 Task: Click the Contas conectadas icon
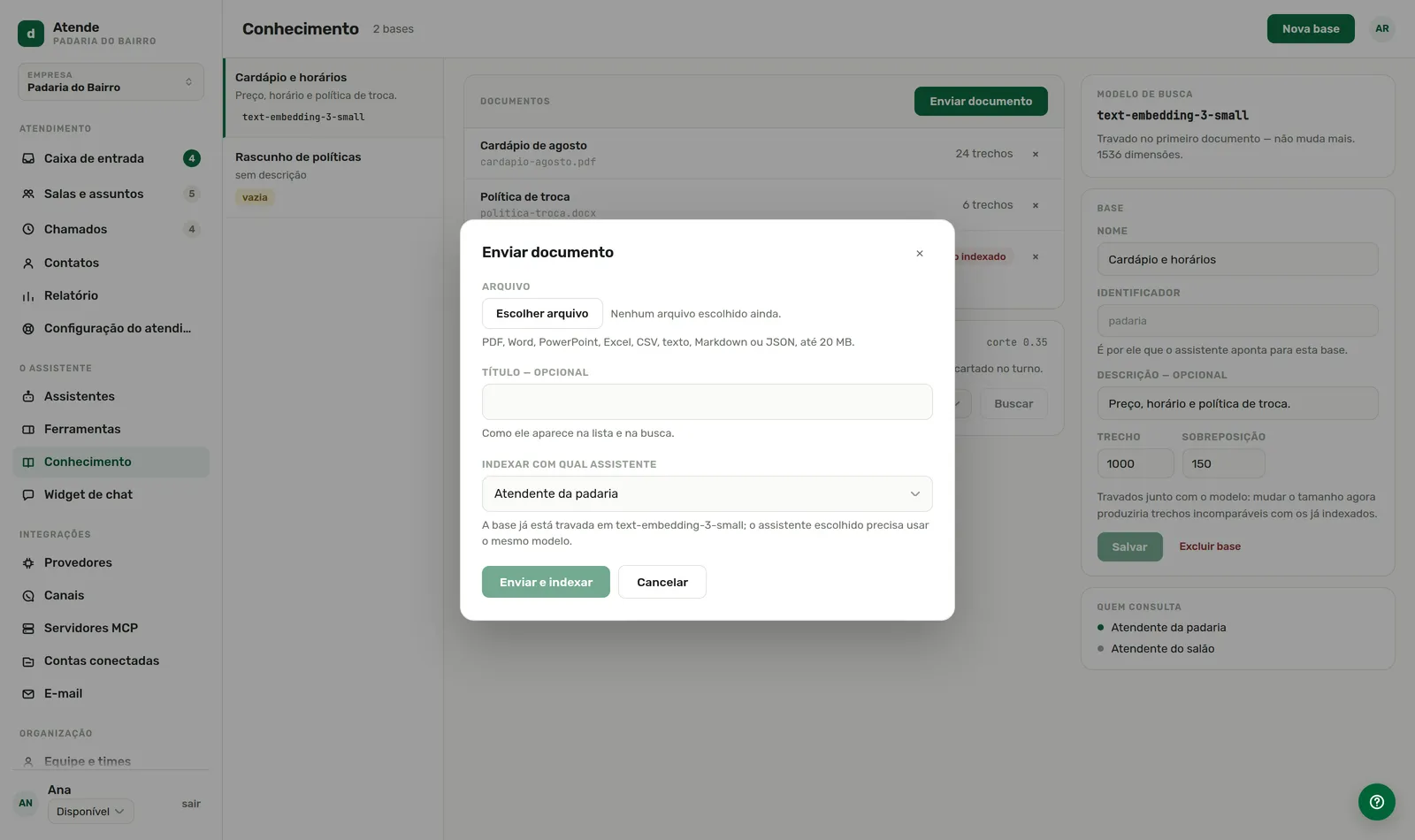(x=28, y=661)
